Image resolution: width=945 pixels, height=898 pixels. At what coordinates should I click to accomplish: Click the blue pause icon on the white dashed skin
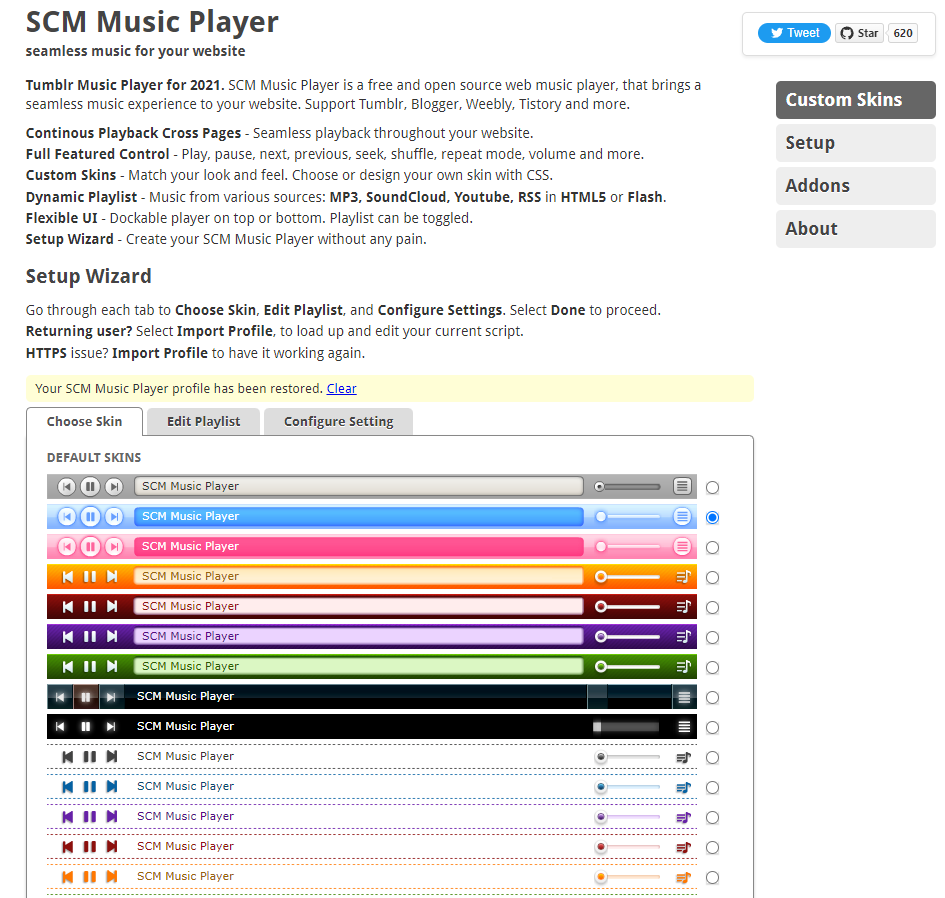point(90,787)
